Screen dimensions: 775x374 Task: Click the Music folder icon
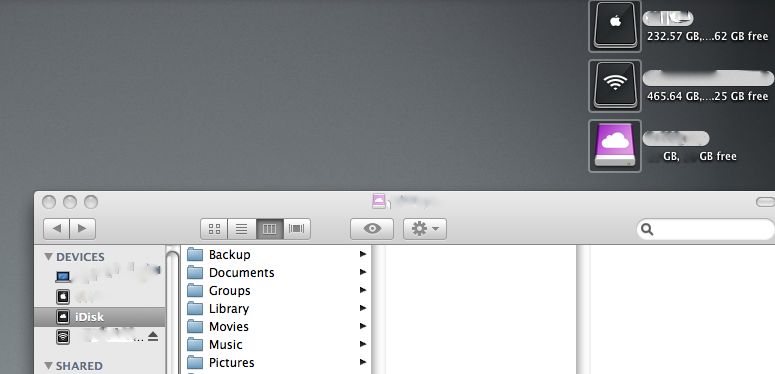tap(195, 344)
